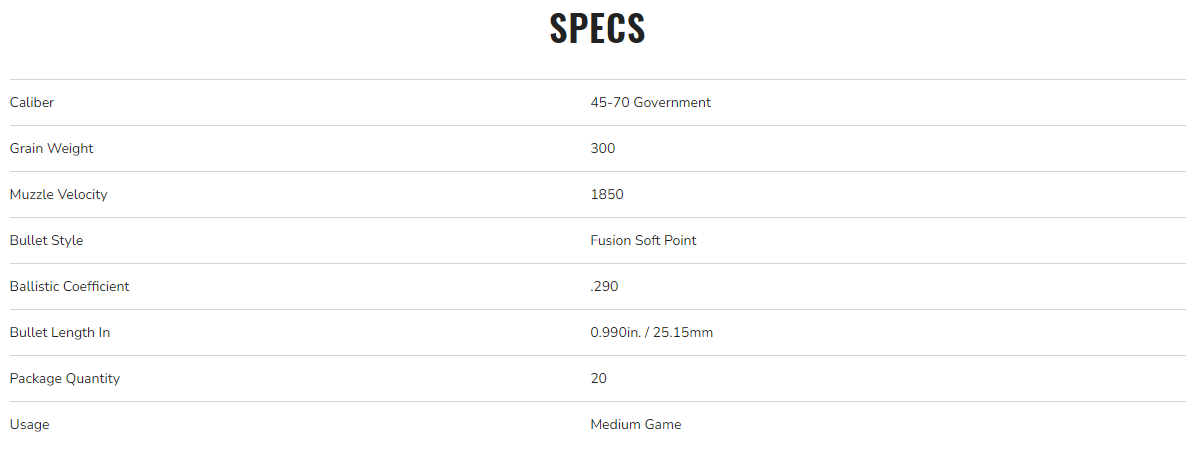Image resolution: width=1195 pixels, height=451 pixels.
Task: Click the SPECS heading
Action: (x=597, y=28)
